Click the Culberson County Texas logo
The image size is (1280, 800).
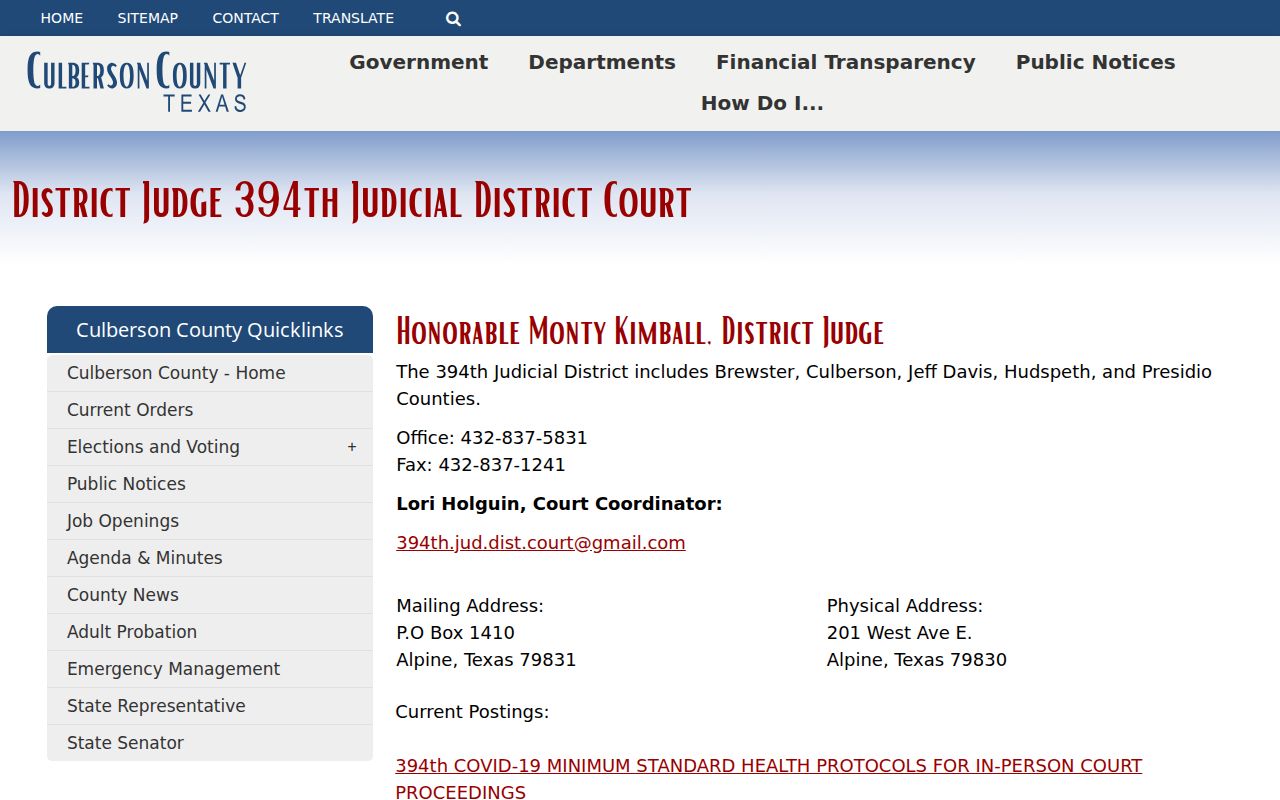[x=137, y=82]
